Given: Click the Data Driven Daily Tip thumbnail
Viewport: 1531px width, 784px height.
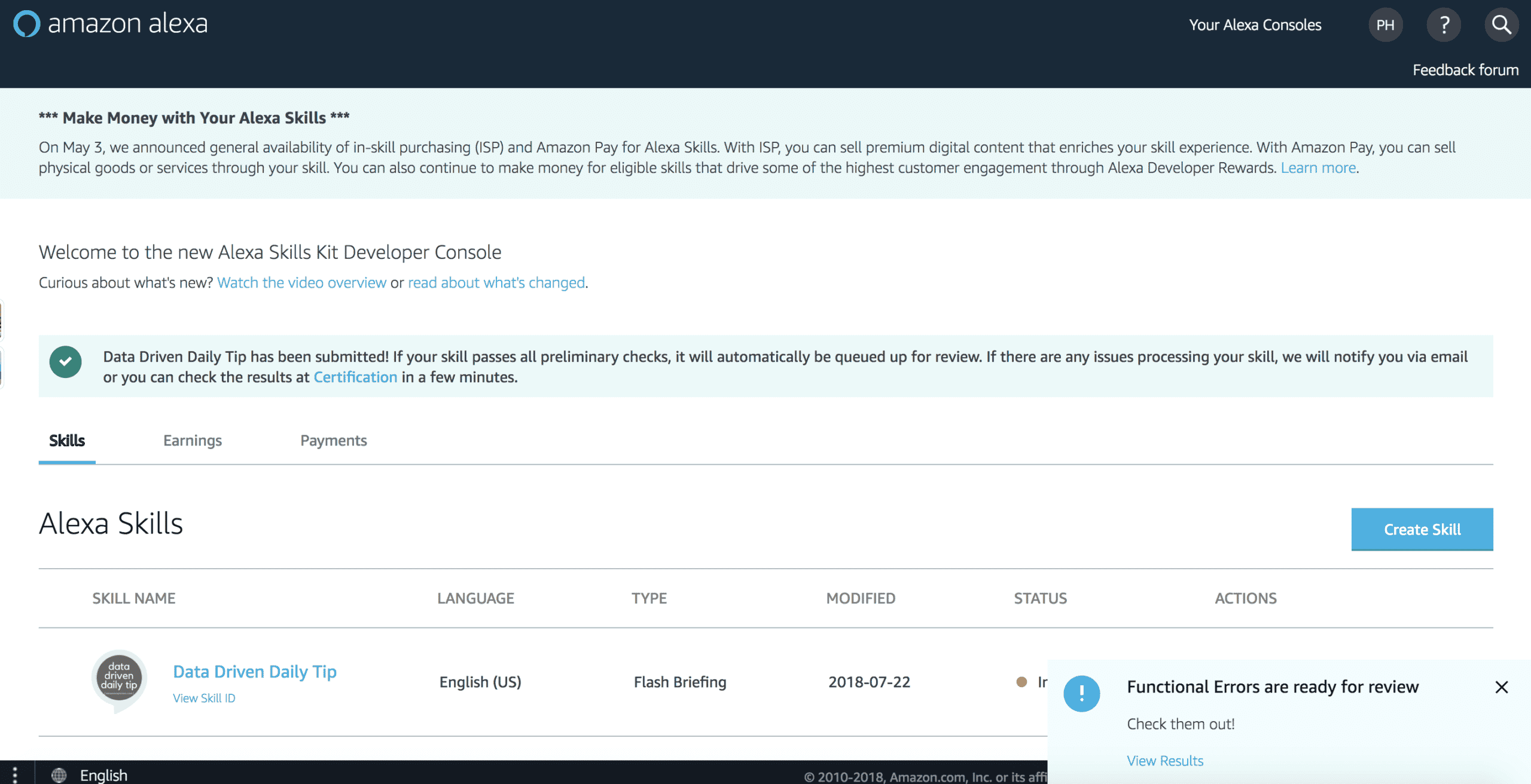Looking at the screenshot, I should point(120,681).
